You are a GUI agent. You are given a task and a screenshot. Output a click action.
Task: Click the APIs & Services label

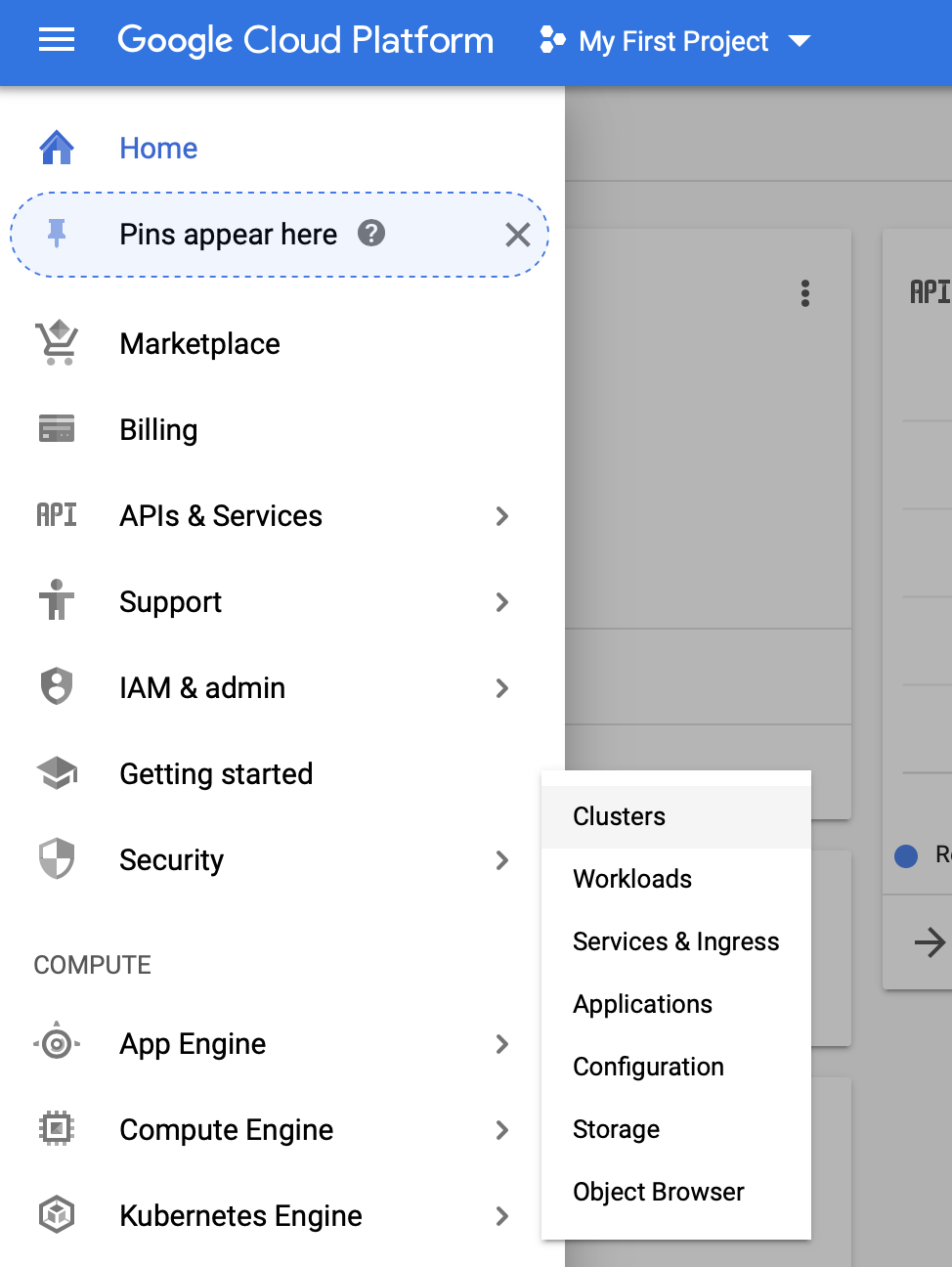point(221,516)
